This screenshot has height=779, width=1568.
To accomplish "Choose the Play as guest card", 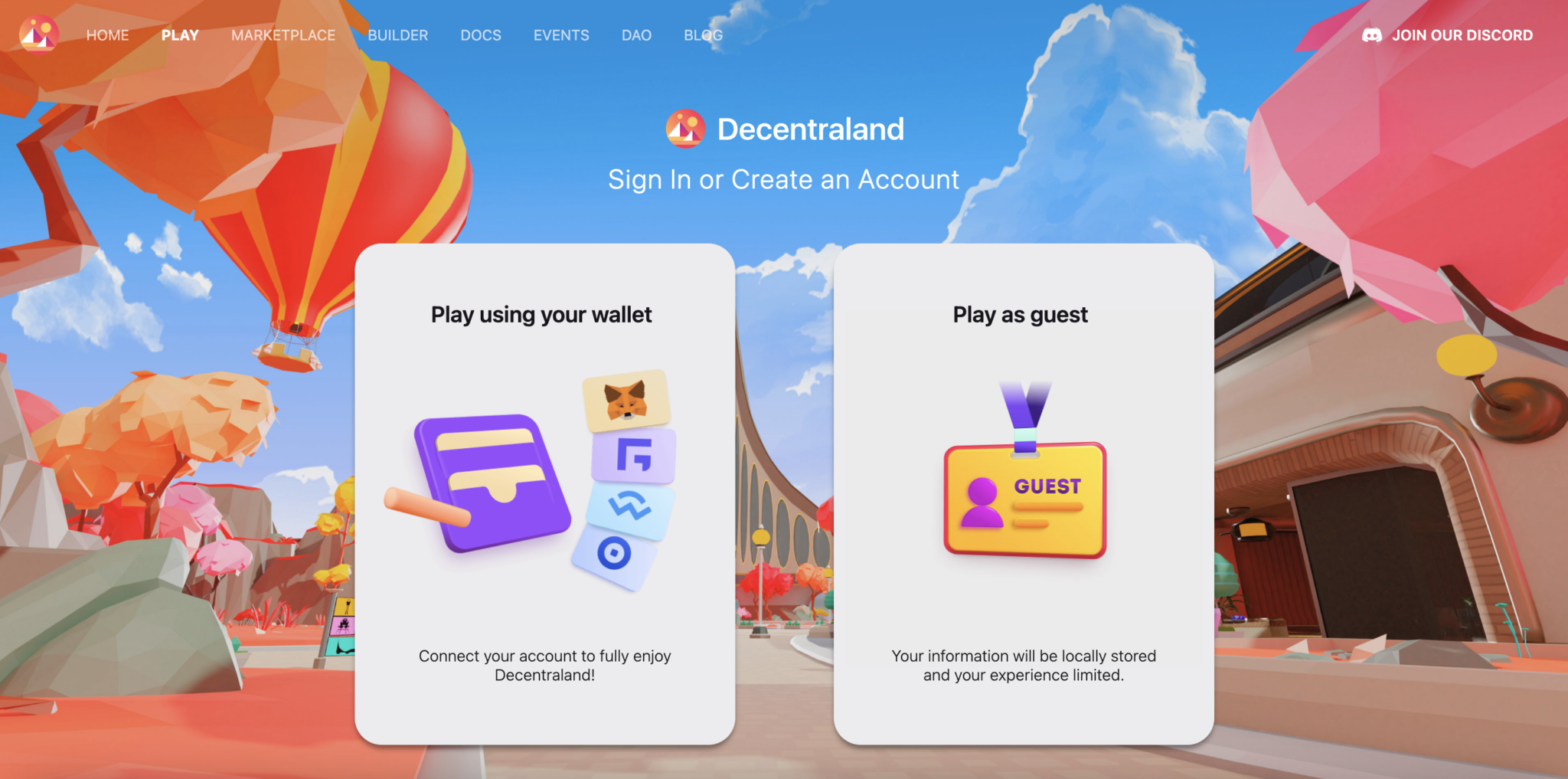I will click(1024, 494).
